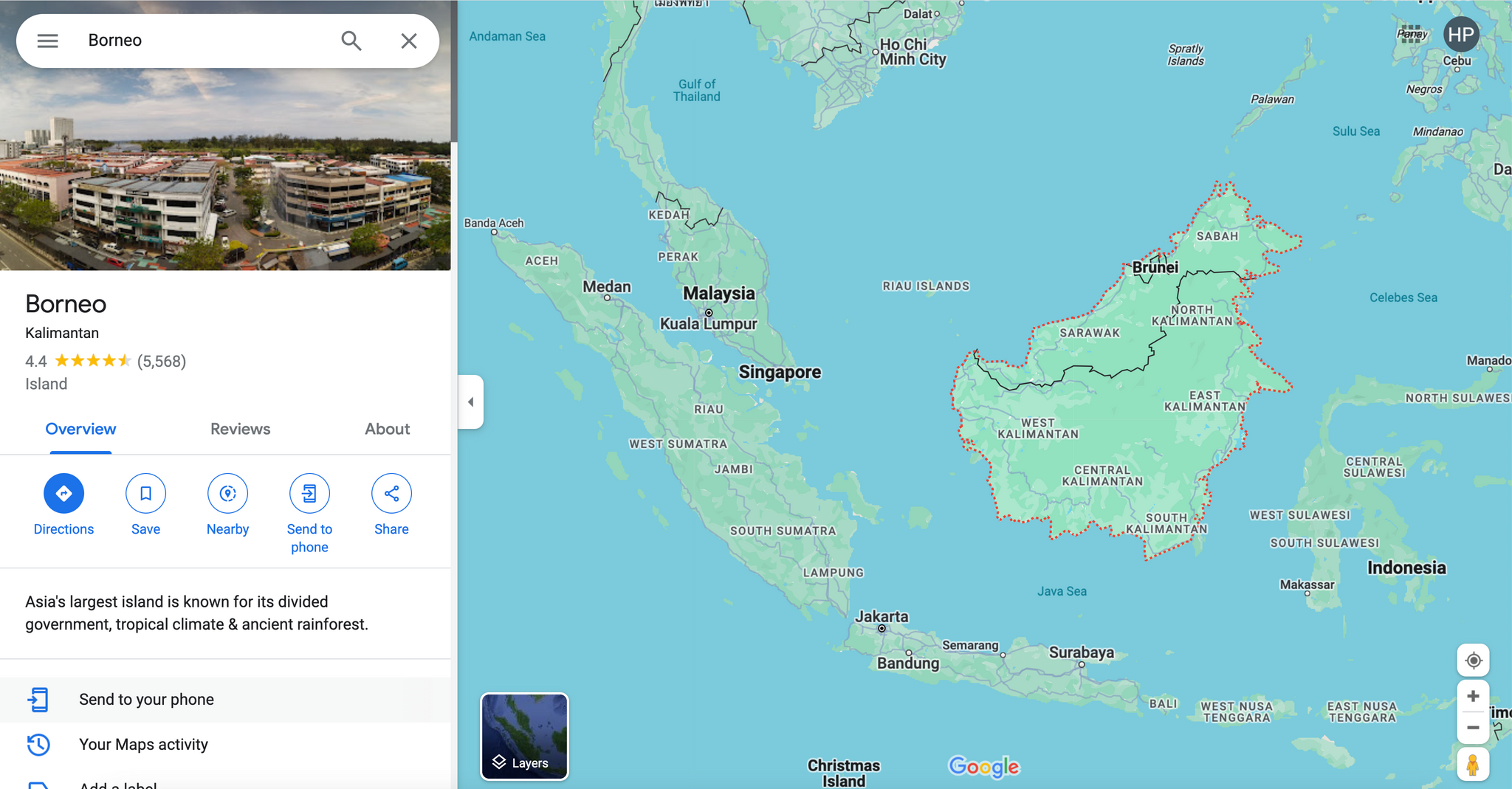1512x789 pixels.
Task: Switch to the Reviews tab
Action: tap(240, 429)
